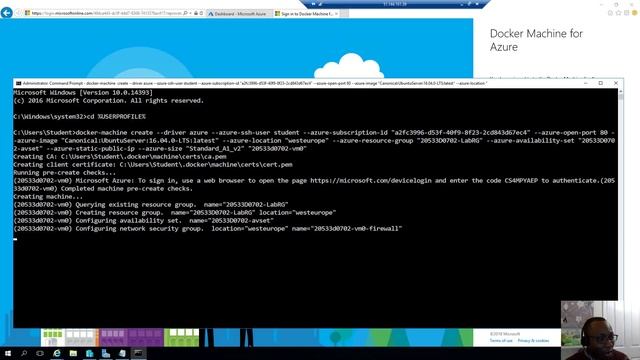The image size is (640, 360).
Task: Click 'Configuring network security group' line
Action: pyautogui.click(x=208, y=229)
